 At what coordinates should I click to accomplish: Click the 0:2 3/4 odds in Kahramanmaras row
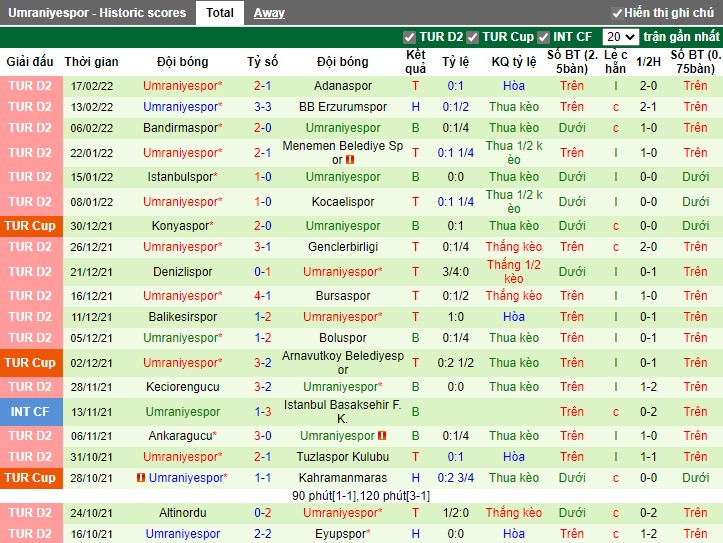[x=456, y=478]
